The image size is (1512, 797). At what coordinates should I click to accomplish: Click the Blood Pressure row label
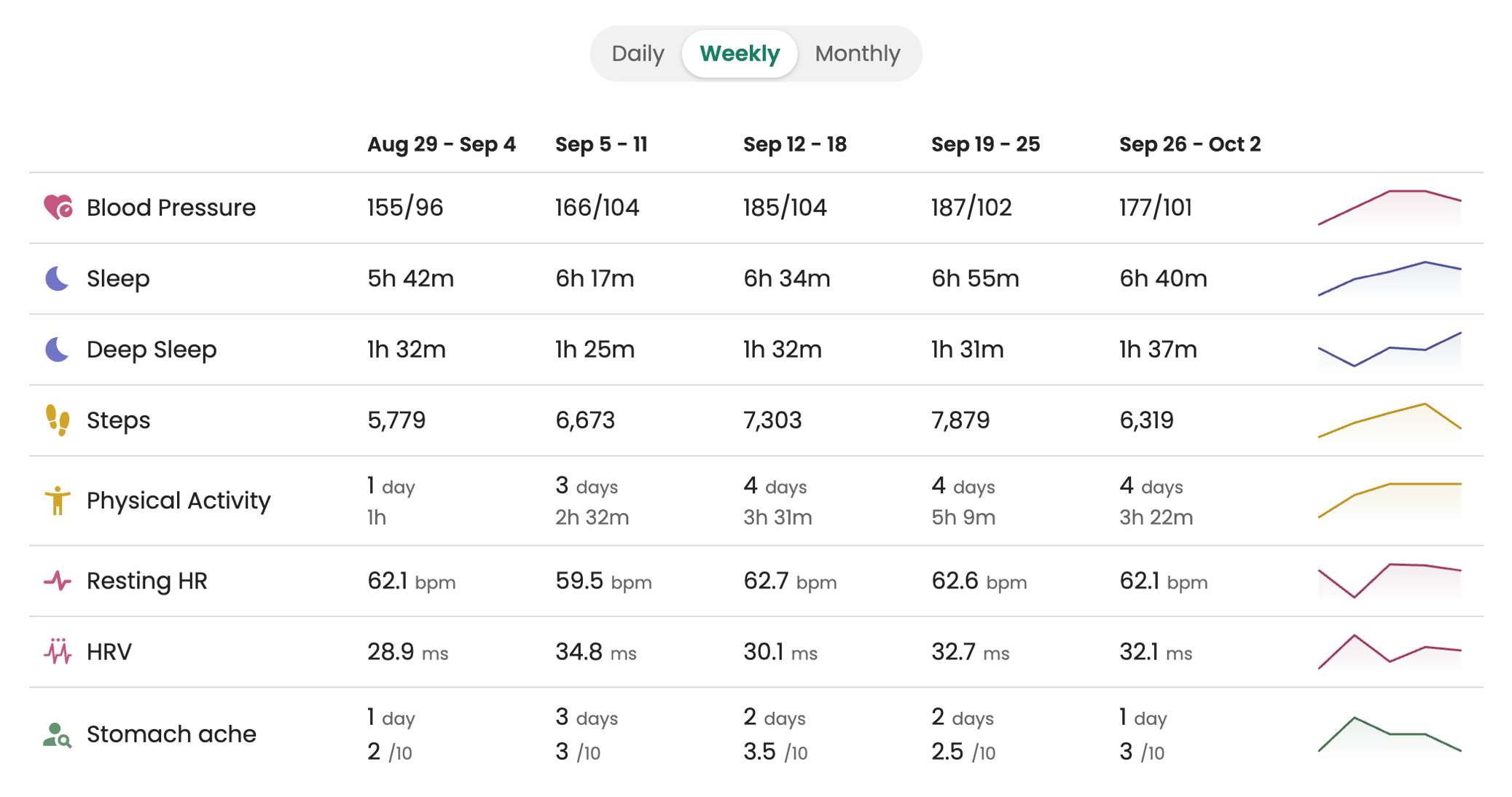point(171,207)
